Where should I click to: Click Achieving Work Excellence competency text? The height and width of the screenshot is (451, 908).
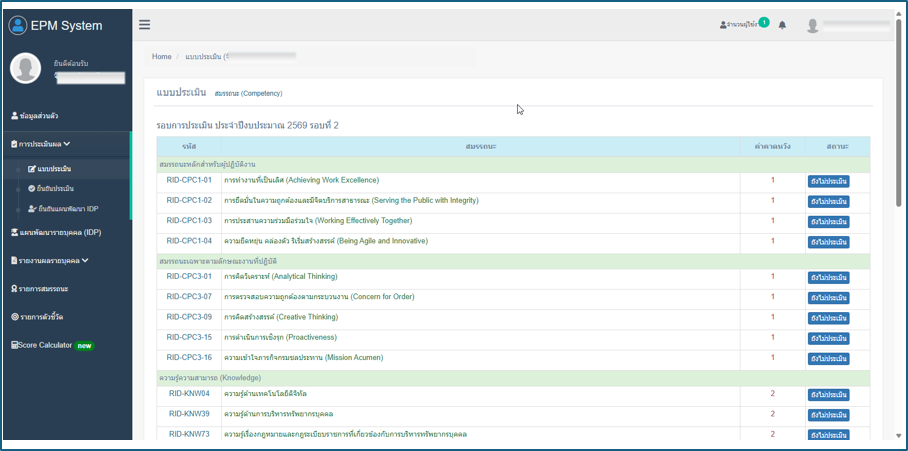[301, 180]
